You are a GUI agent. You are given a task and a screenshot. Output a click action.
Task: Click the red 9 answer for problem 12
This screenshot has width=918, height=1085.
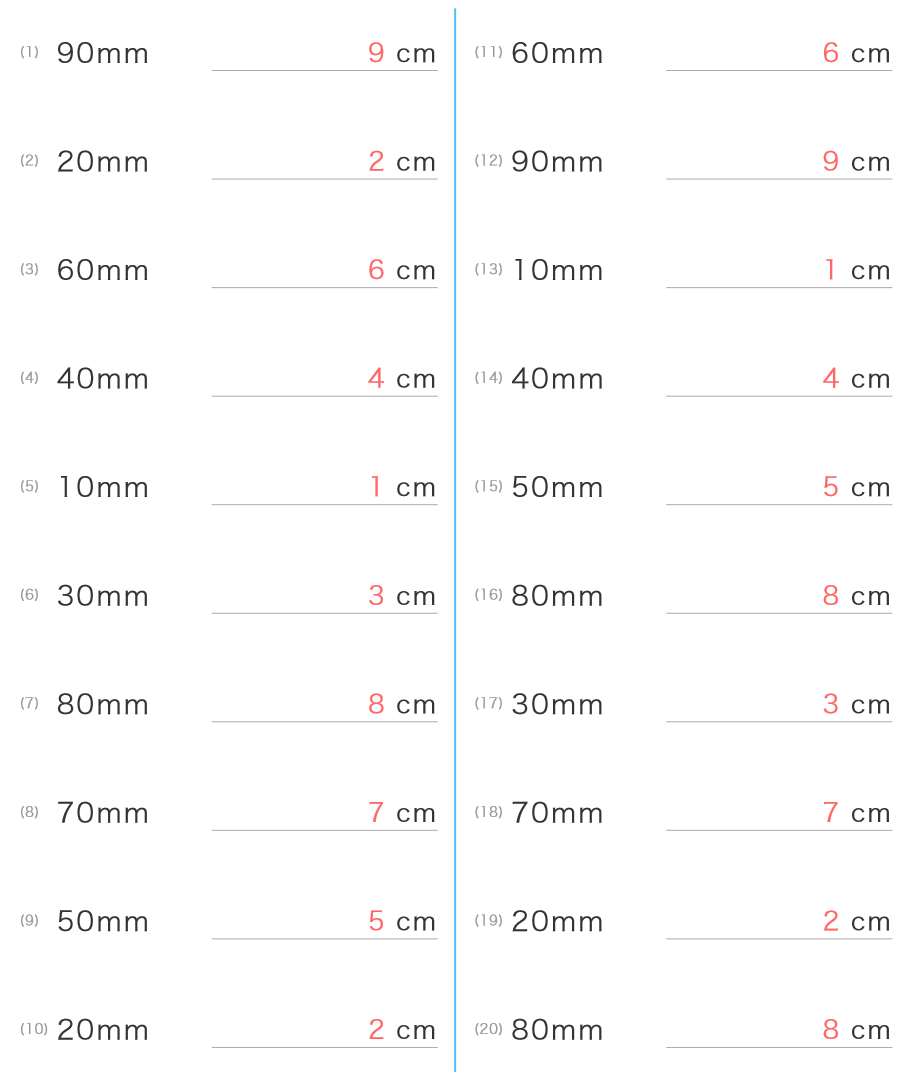coord(830,161)
